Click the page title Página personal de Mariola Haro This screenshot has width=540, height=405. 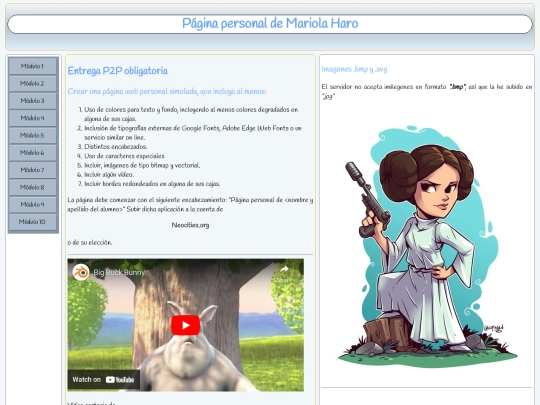pyautogui.click(x=270, y=23)
